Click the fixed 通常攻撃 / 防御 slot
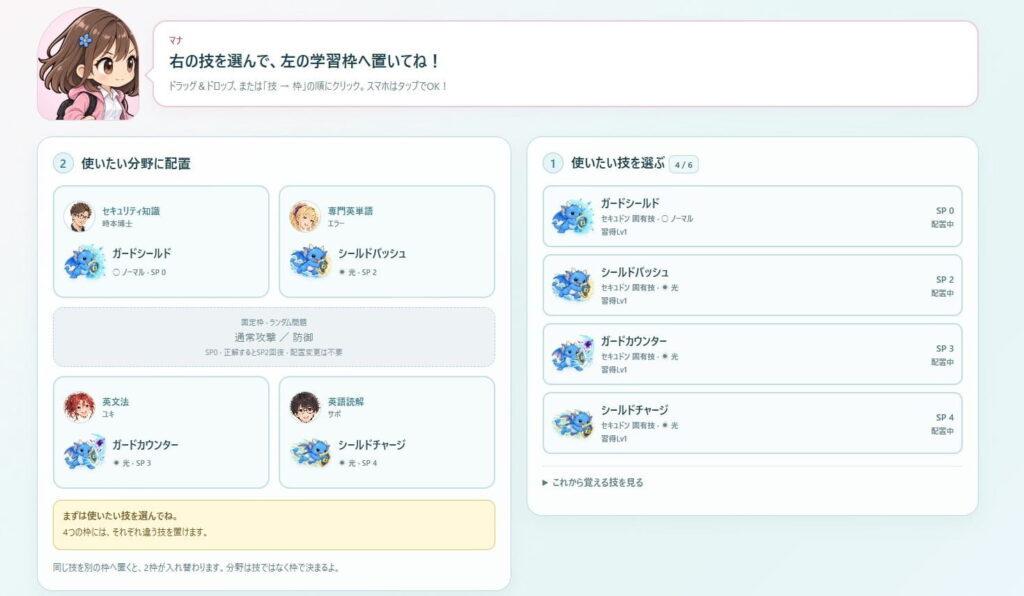Viewport: 1024px width, 596px height. [274, 337]
